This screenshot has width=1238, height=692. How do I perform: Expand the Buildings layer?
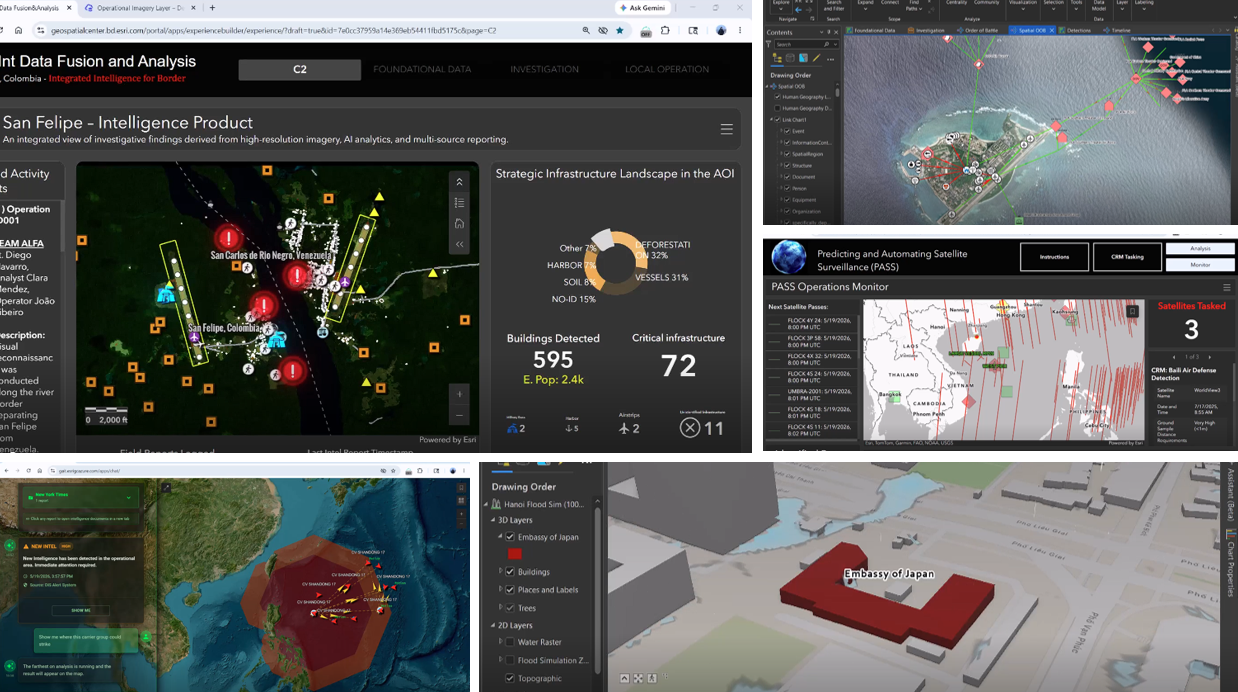[500, 572]
